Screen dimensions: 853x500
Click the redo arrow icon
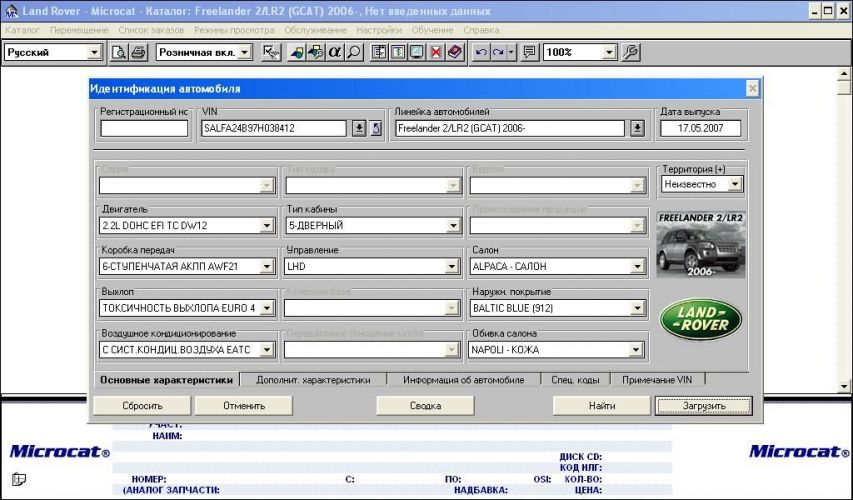coord(498,52)
